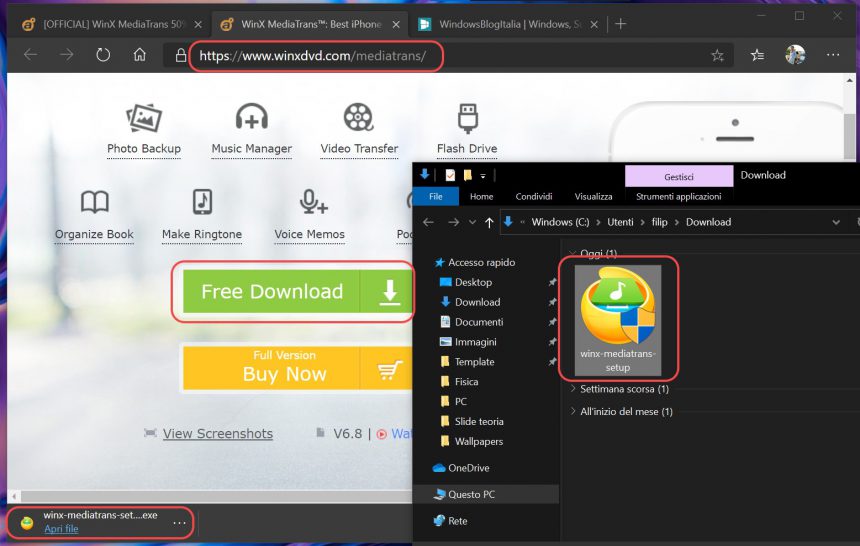Viewport: 860px width, 546px height.
Task: Click the Voice Memos microphone icon
Action: coord(313,202)
